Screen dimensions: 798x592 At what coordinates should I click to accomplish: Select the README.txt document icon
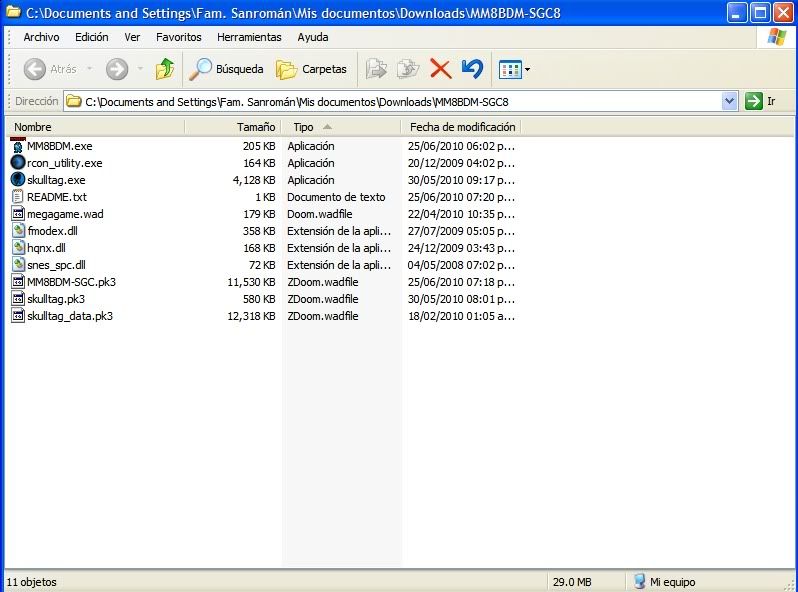click(x=18, y=197)
